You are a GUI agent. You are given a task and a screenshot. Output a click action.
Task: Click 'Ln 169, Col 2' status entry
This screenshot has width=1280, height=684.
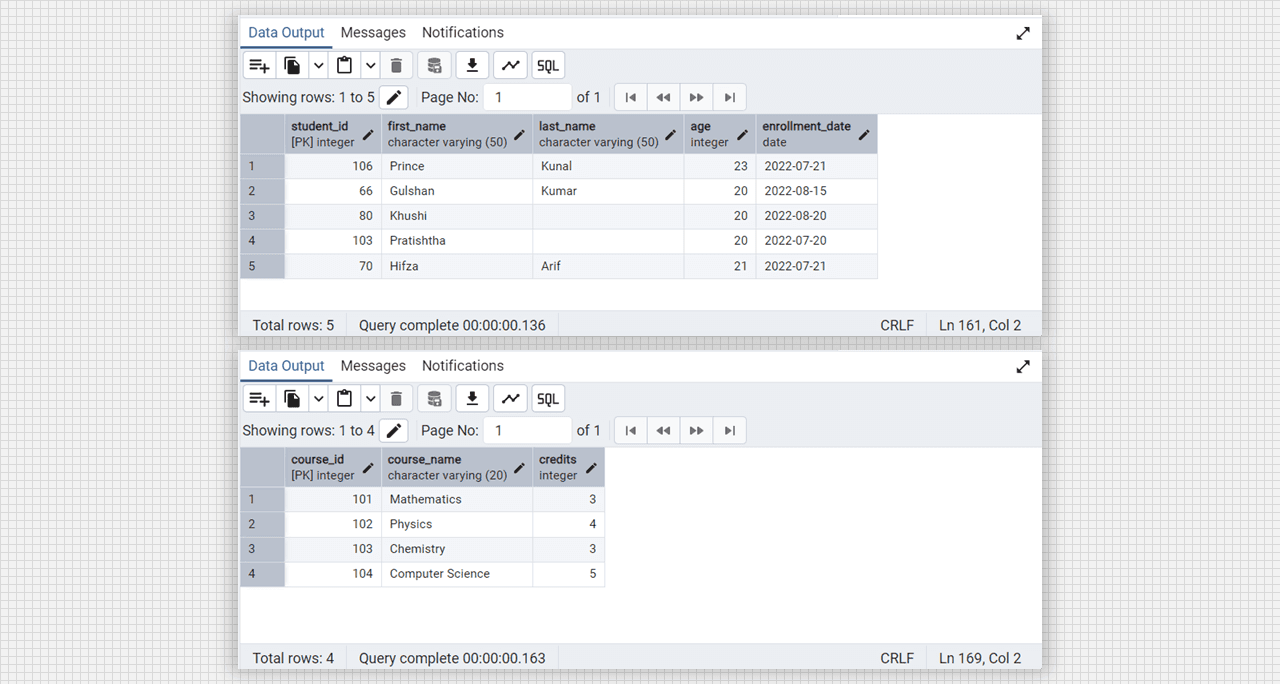coord(980,658)
